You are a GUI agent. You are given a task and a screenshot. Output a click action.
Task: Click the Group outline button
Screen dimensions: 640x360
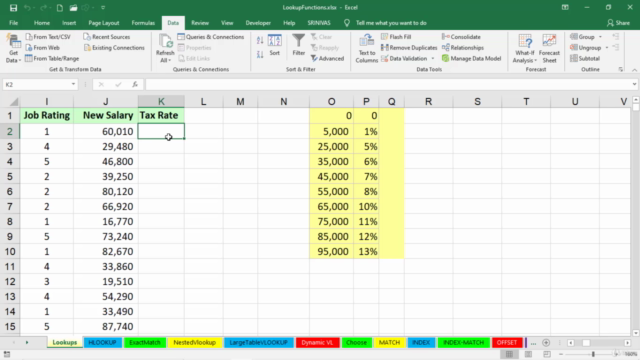pos(582,37)
